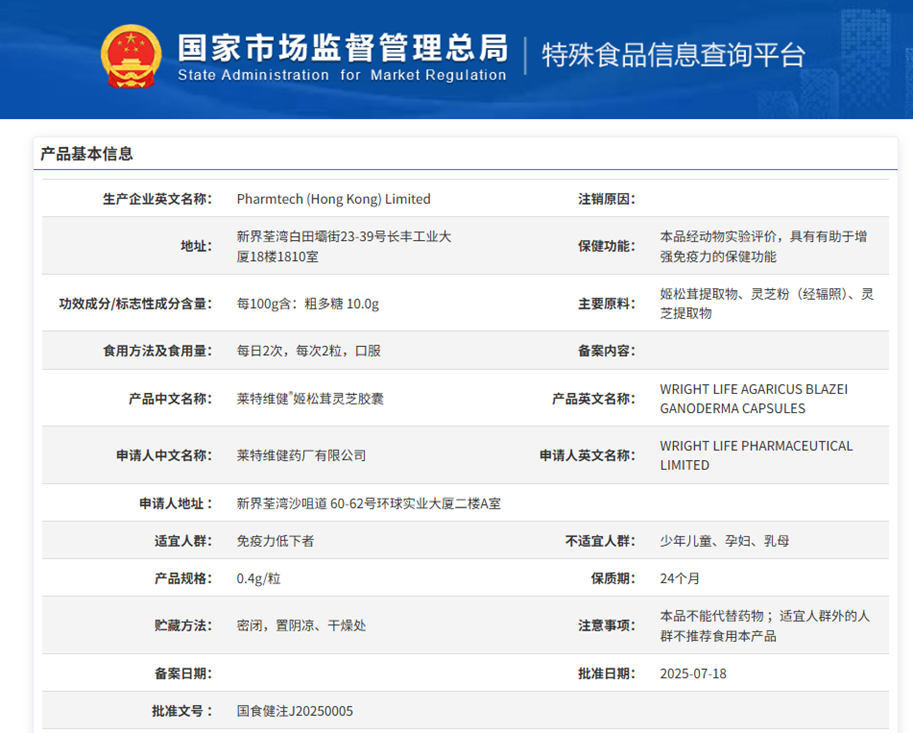Screen dimensions: 913x733
Task: Click the State Administration for Market Regulation text
Action: pos(342,76)
